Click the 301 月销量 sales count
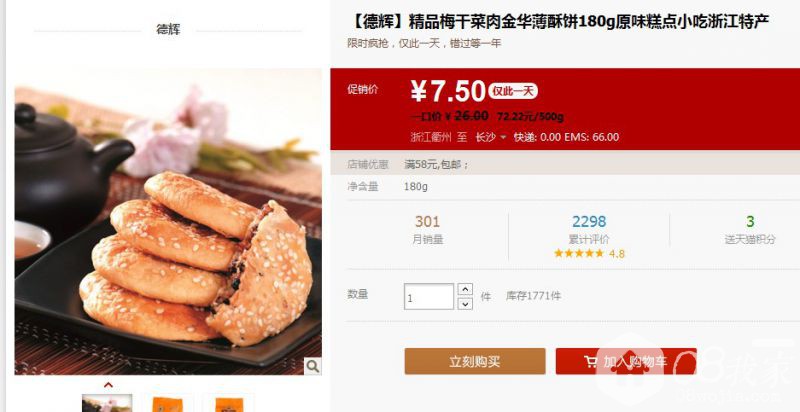Image resolution: width=800 pixels, height=412 pixels. pos(428,229)
